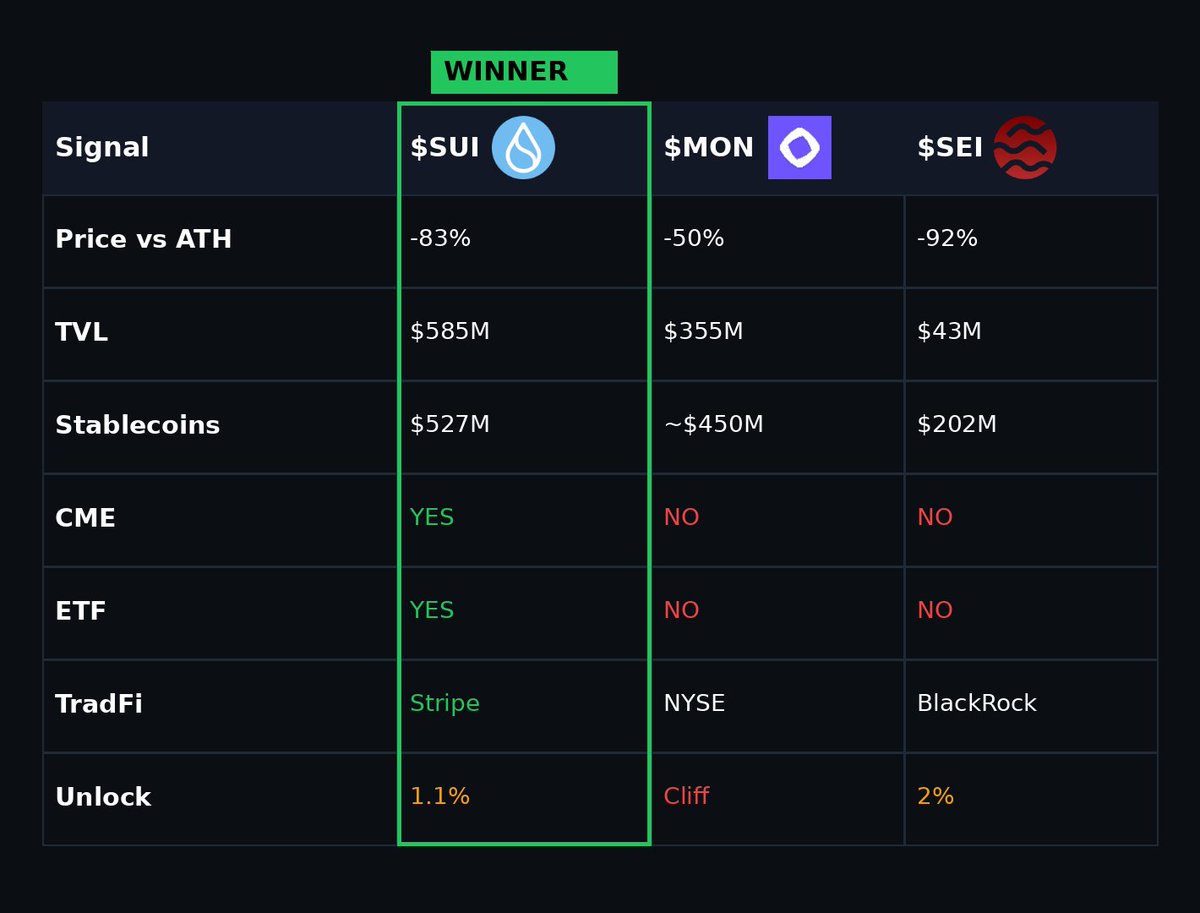1200x913 pixels.
Task: Click MON's ~$450M stablecoins value
Action: click(713, 425)
